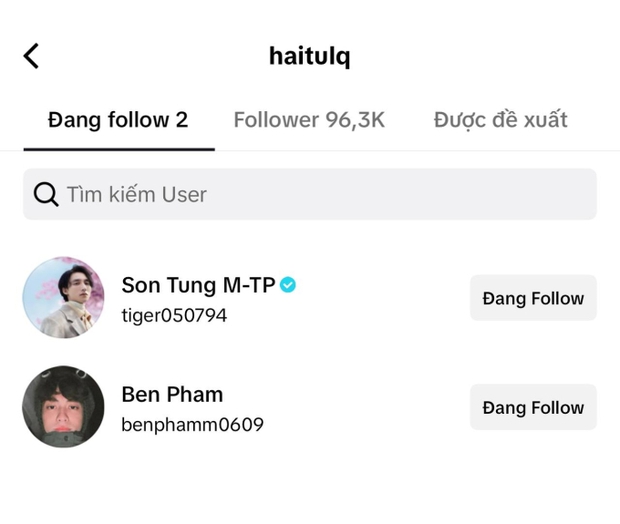Select the tiger050794 username
This screenshot has height=524, width=620.
click(x=174, y=316)
